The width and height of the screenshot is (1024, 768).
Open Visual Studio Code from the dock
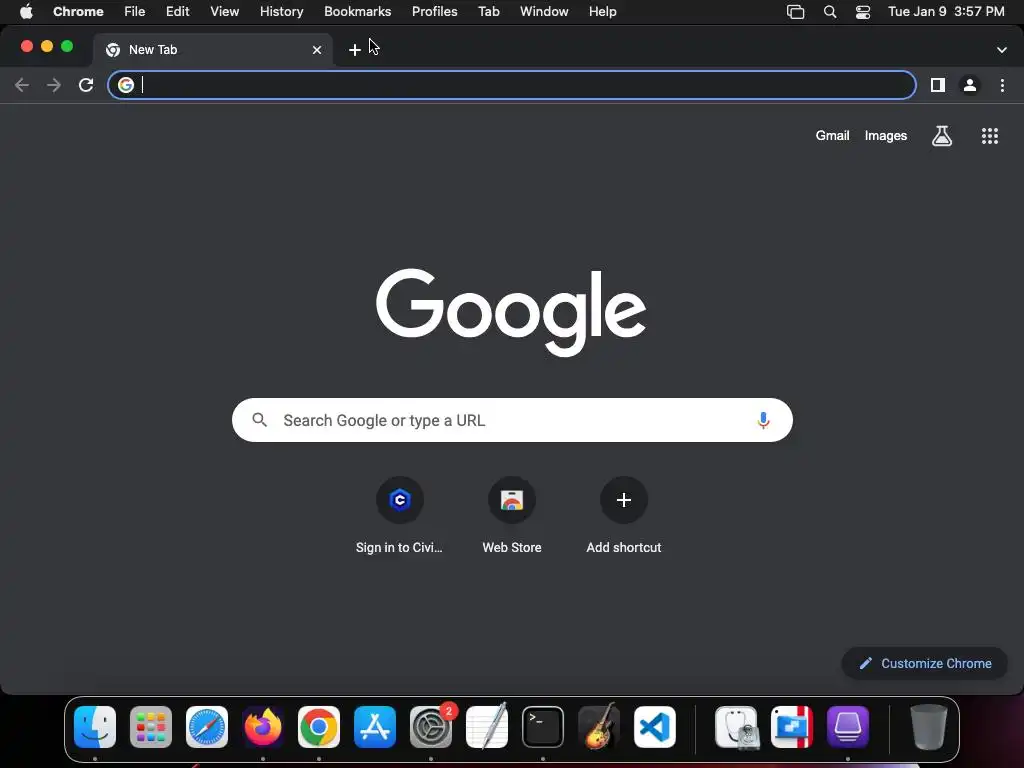[x=654, y=727]
